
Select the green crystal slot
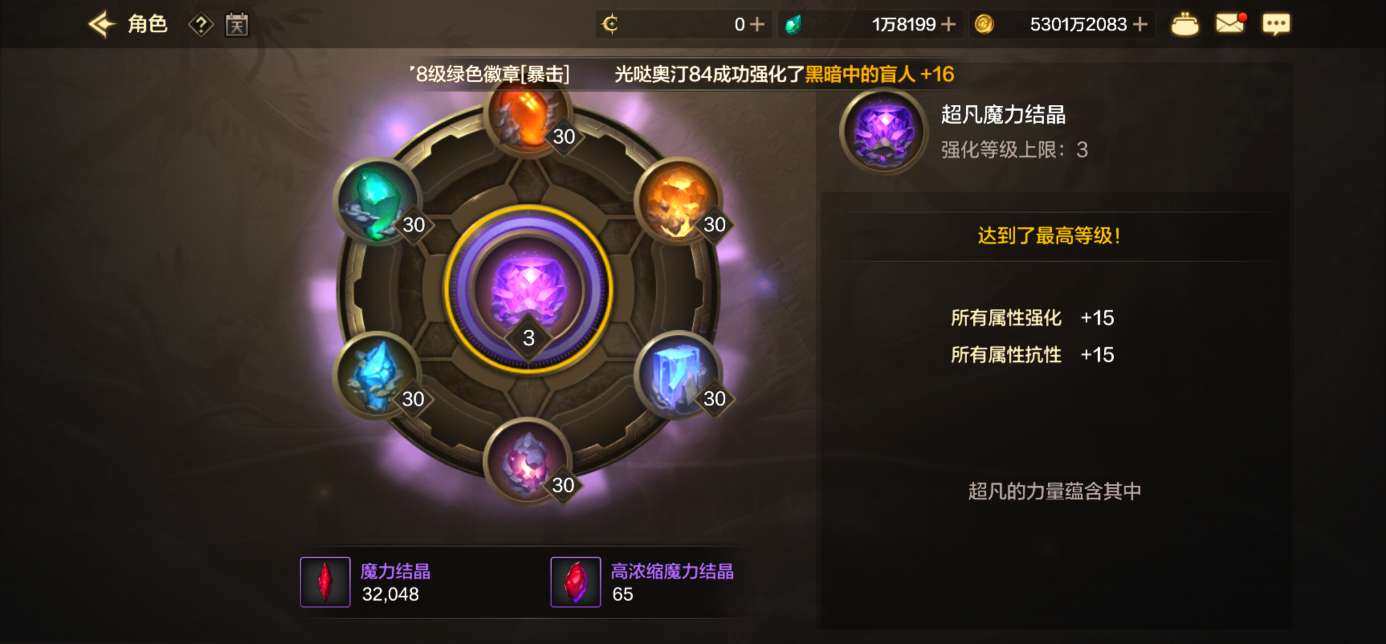tap(377, 201)
